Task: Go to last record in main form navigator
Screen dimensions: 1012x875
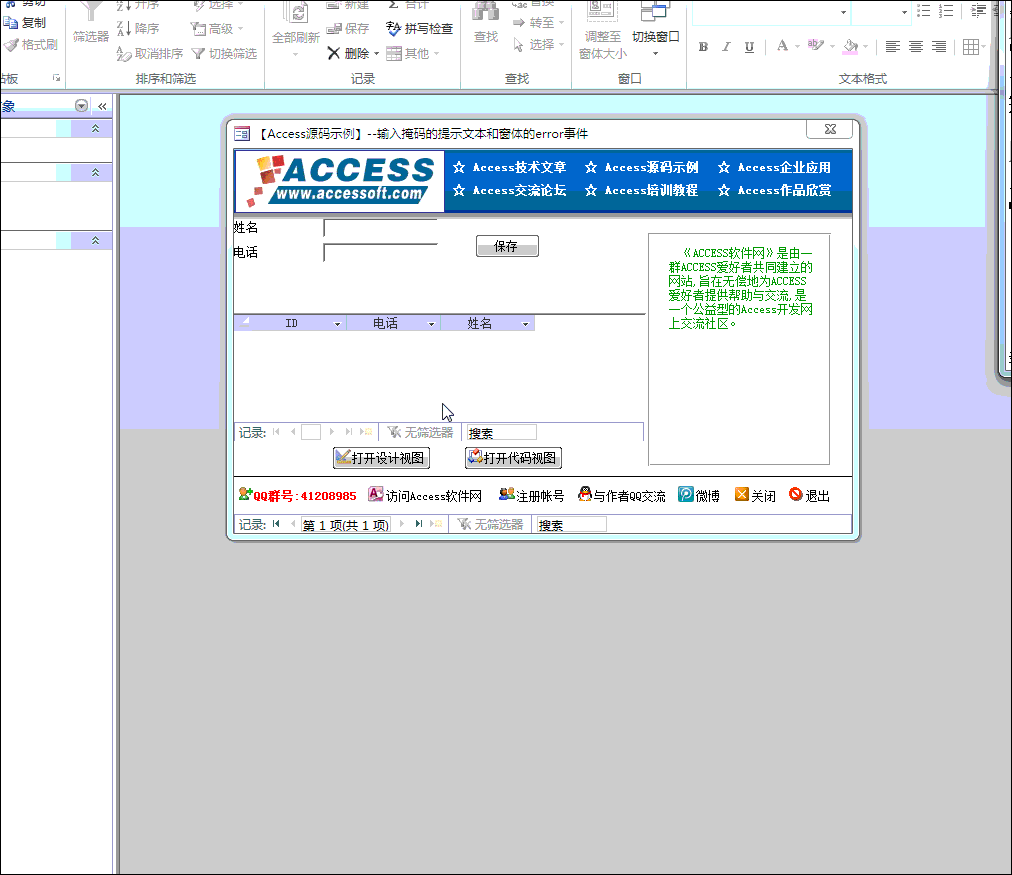Action: click(x=418, y=524)
